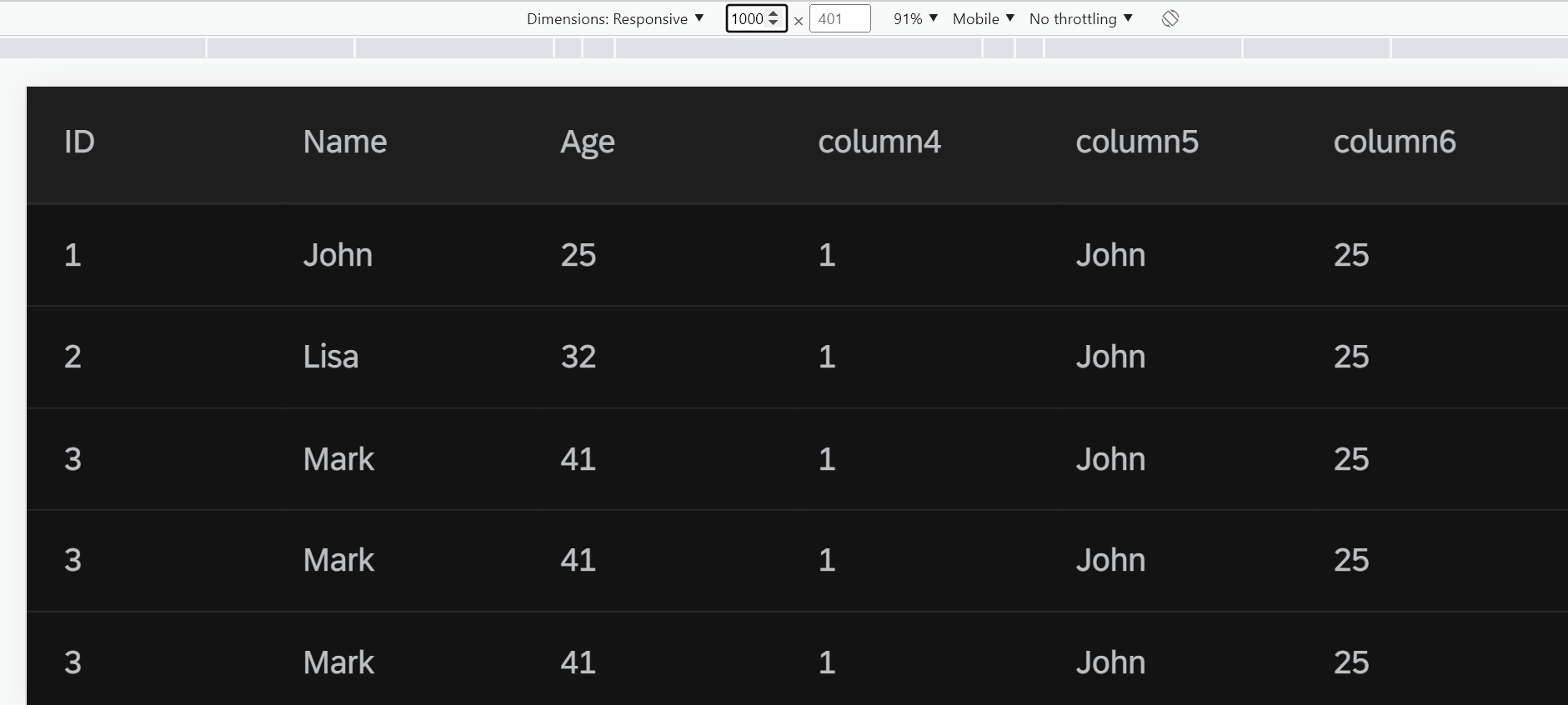
Task: Click the width stepper up arrow
Action: click(x=774, y=13)
